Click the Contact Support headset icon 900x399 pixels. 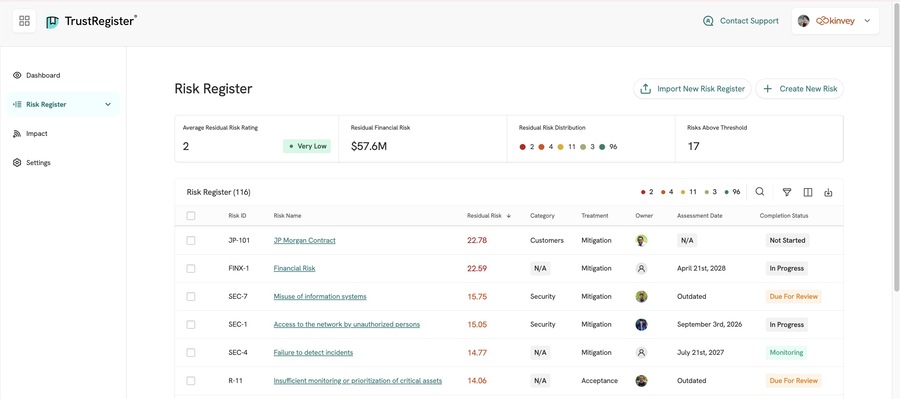point(708,21)
